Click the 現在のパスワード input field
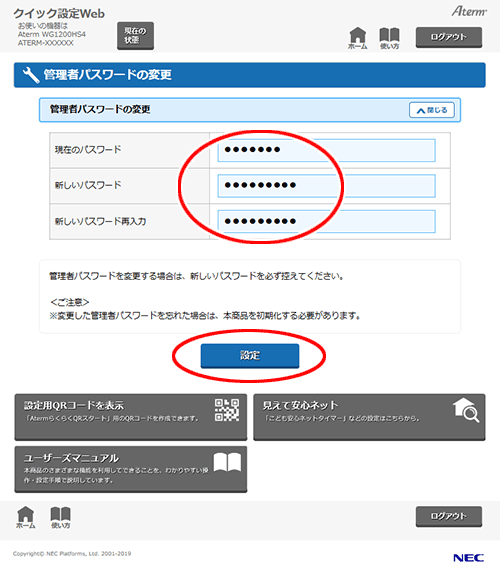Viewport: 500px width, 574px height. 327,150
